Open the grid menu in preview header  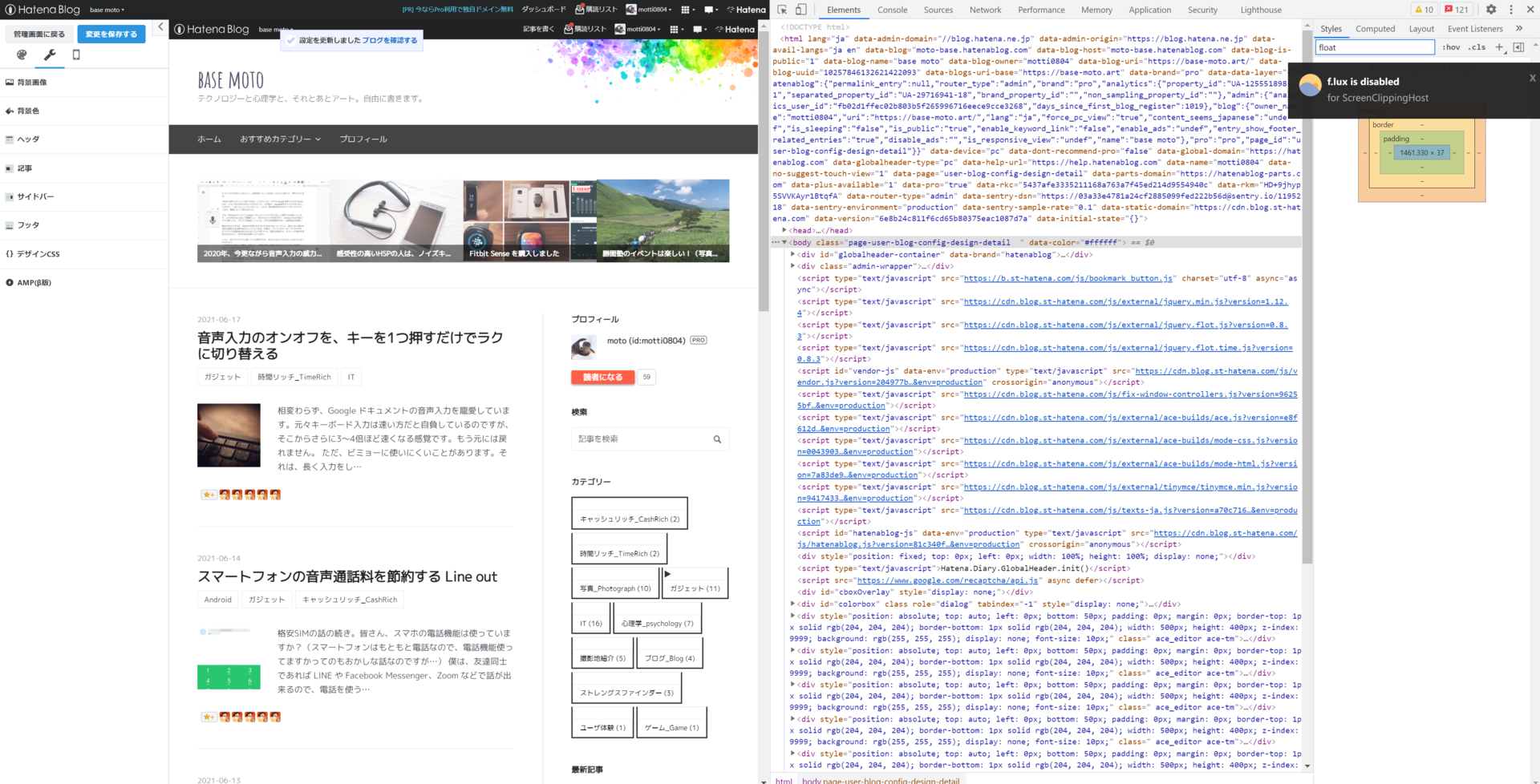click(675, 29)
